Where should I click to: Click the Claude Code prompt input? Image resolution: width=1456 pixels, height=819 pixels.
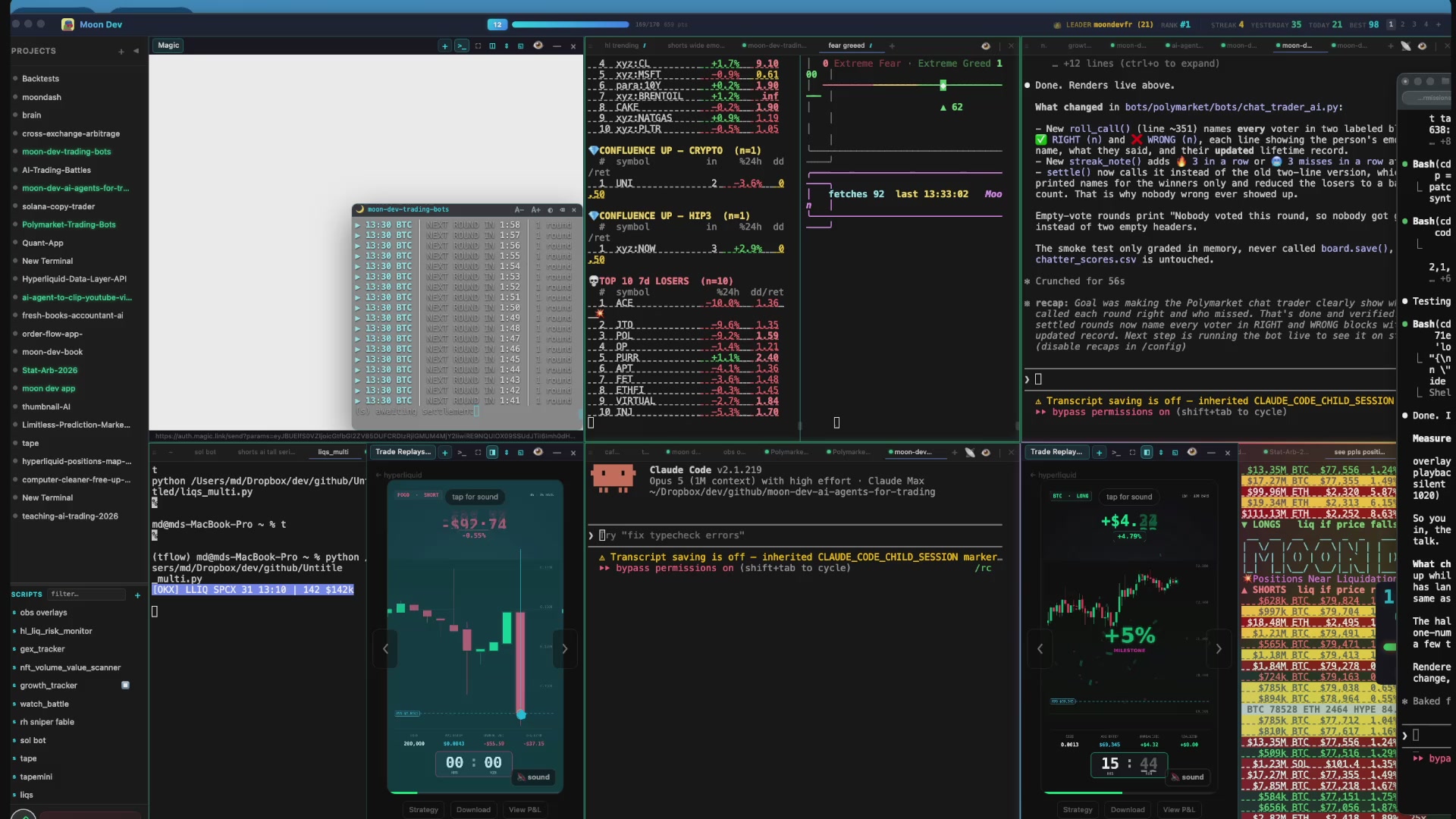click(796, 535)
